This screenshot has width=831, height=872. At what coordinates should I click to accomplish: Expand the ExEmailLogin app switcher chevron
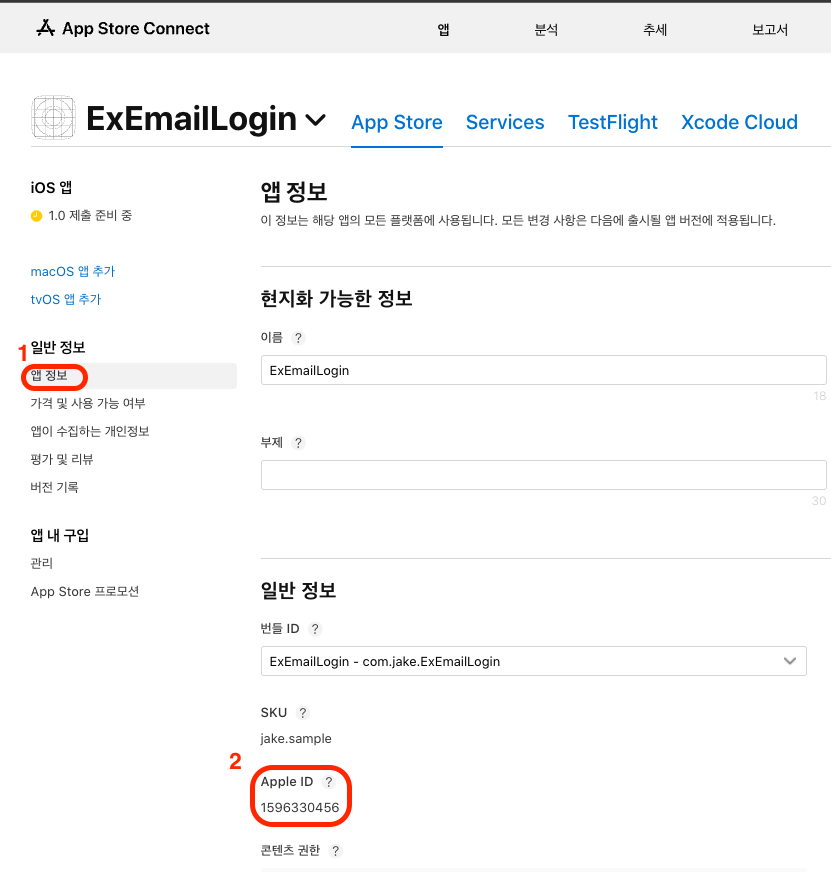tap(315, 120)
